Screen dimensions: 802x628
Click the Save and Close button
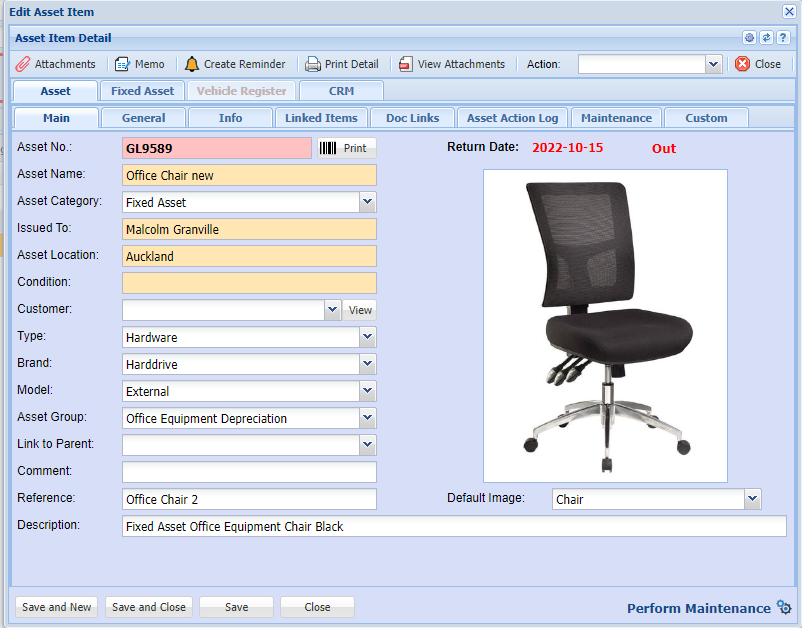point(149,607)
